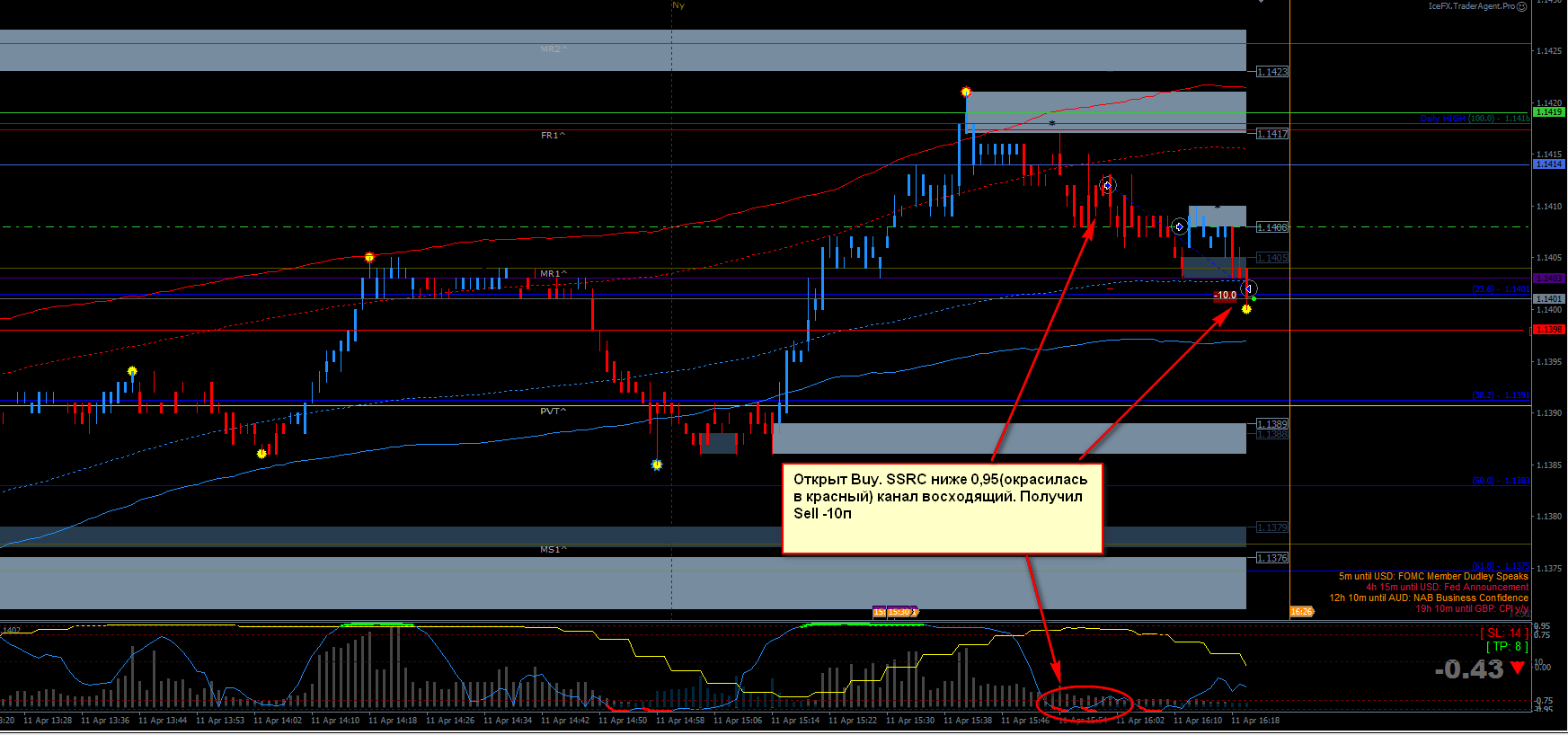1568x735 pixels.
Task: Select the star marker above the MR1 level
Action: pyautogui.click(x=369, y=258)
